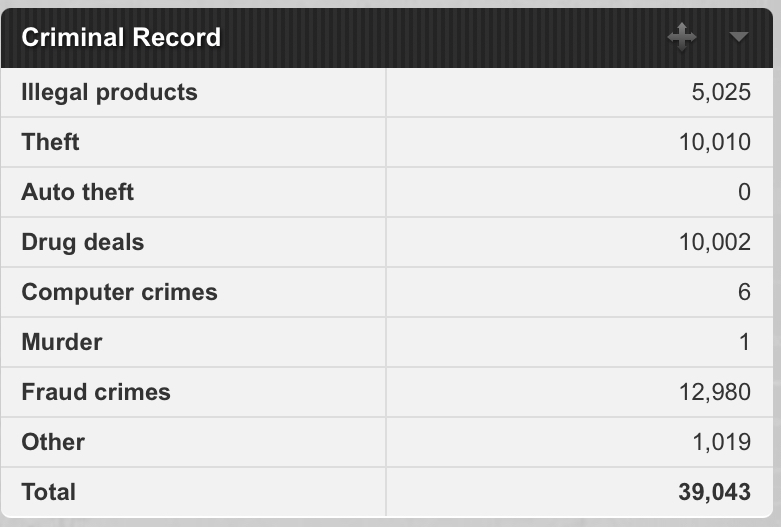Select the Computer crimes row label

[x=120, y=292]
